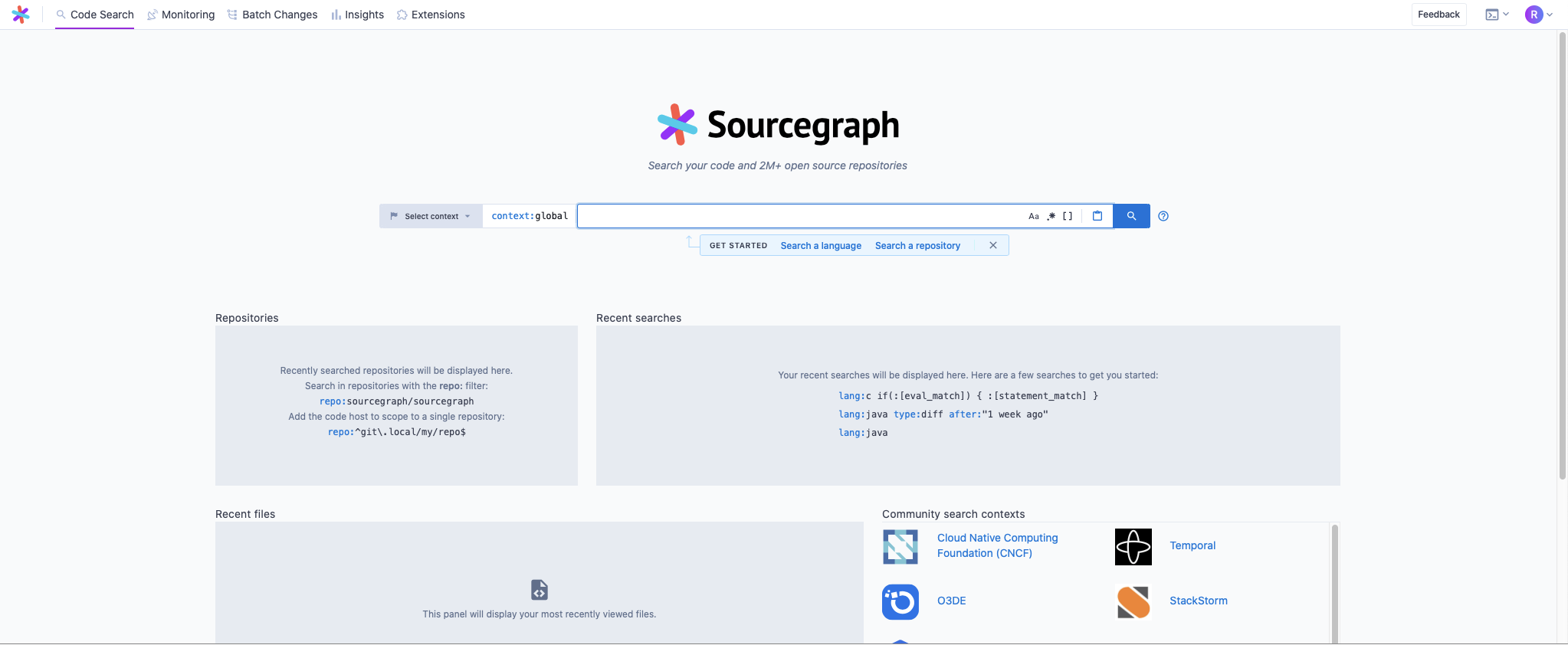The height and width of the screenshot is (645, 1568).
Task: Open the Extensions page
Action: [x=431, y=15]
